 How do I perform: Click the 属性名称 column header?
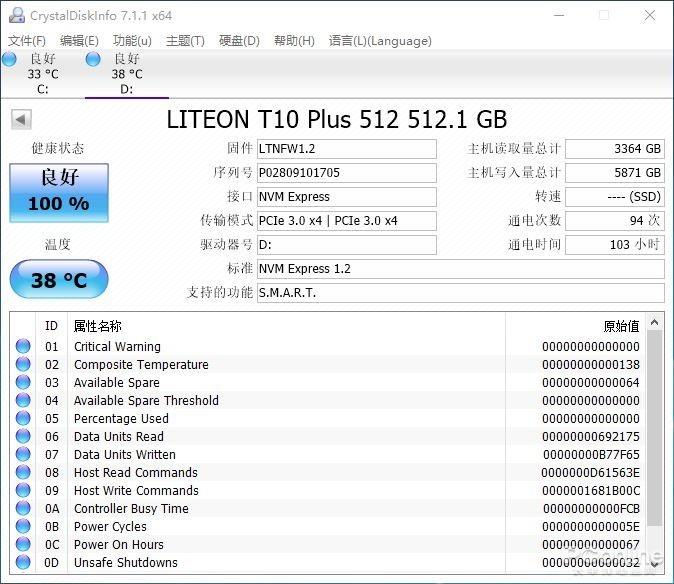[98, 326]
